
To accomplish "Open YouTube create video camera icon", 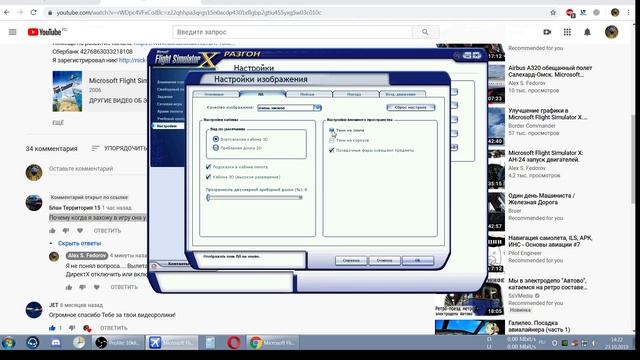I will [547, 32].
